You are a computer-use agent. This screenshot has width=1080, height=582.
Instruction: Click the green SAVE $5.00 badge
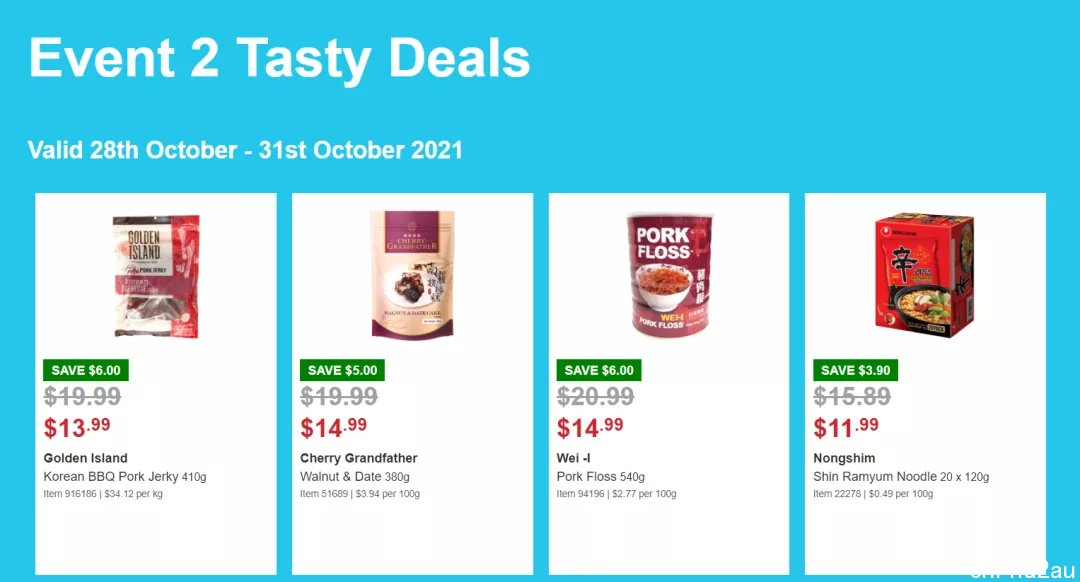(342, 370)
